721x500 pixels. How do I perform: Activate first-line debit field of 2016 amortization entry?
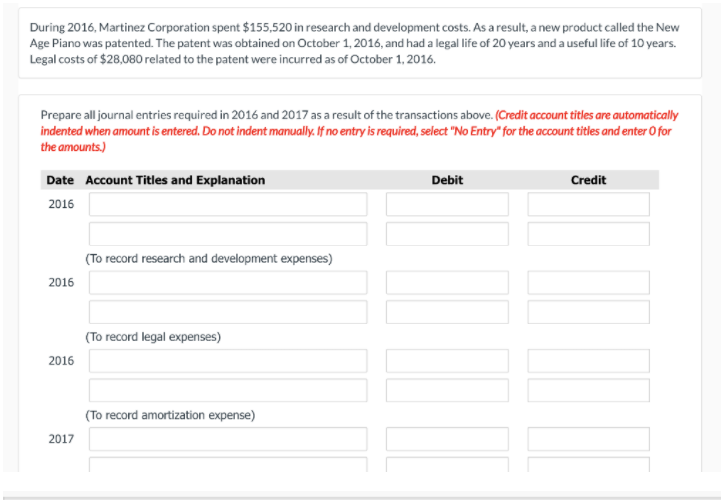click(447, 361)
